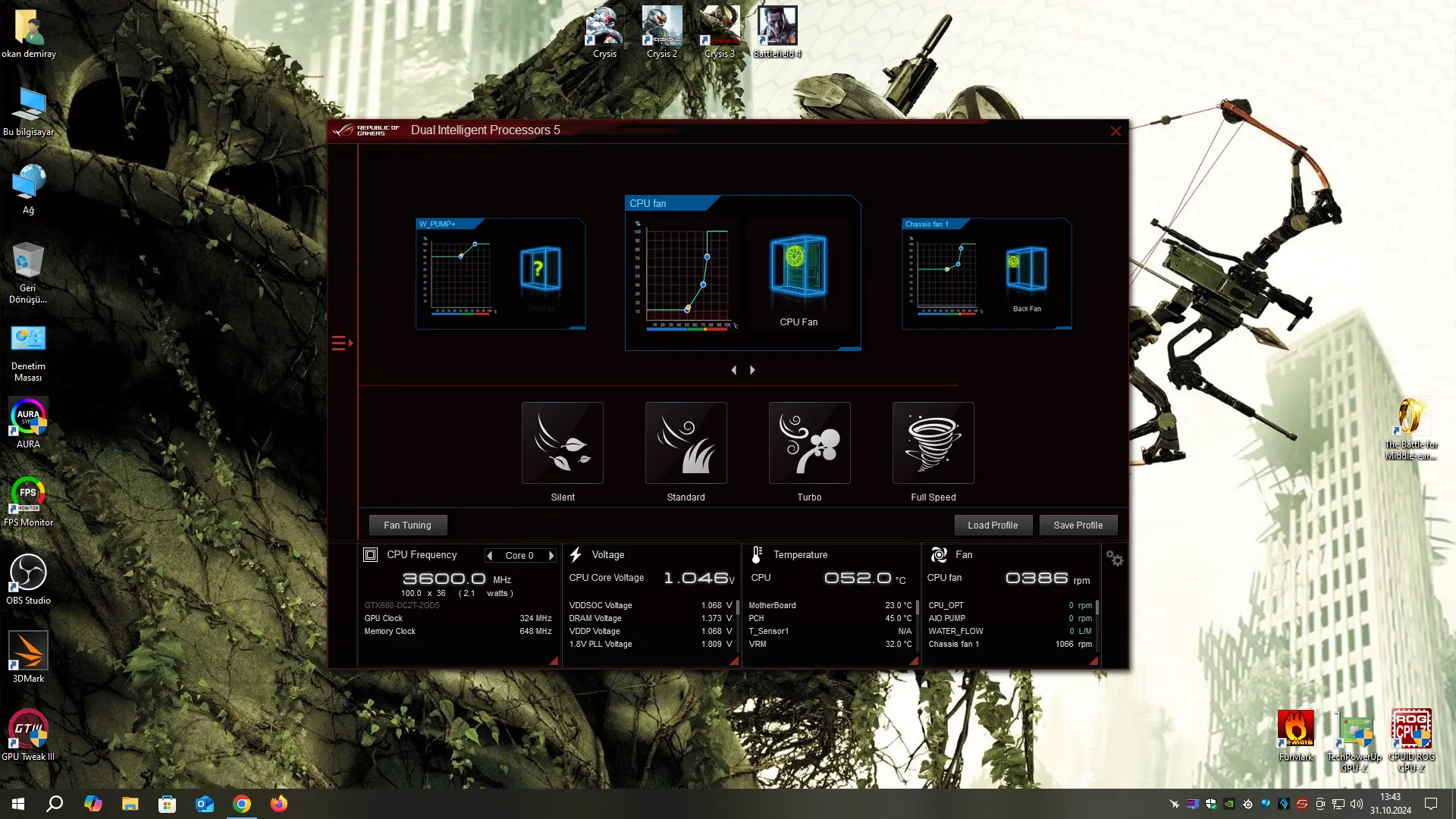This screenshot has width=1456, height=819.
Task: Open The Battle for Middle-earth shortcut
Action: click(x=1411, y=429)
